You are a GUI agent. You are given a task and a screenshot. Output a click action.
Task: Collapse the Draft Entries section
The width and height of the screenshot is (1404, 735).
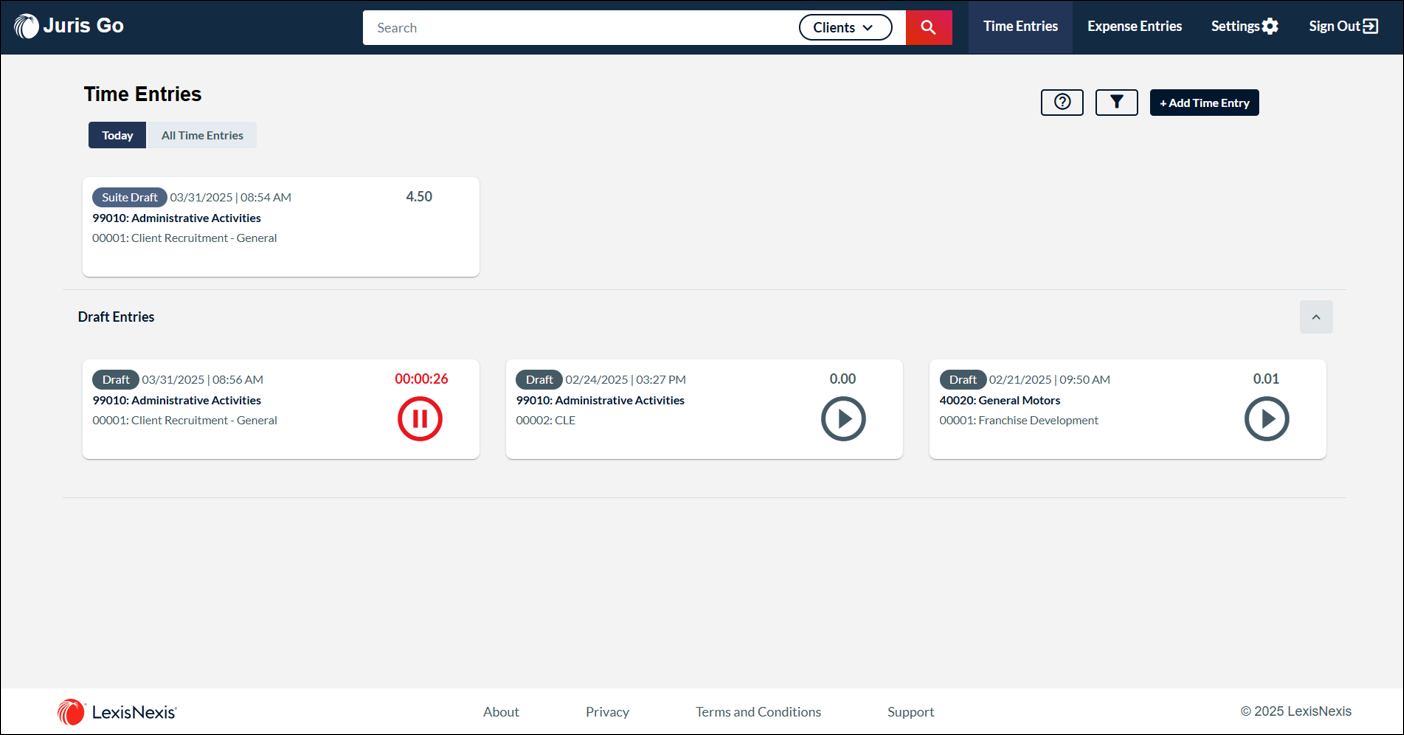[1316, 317]
